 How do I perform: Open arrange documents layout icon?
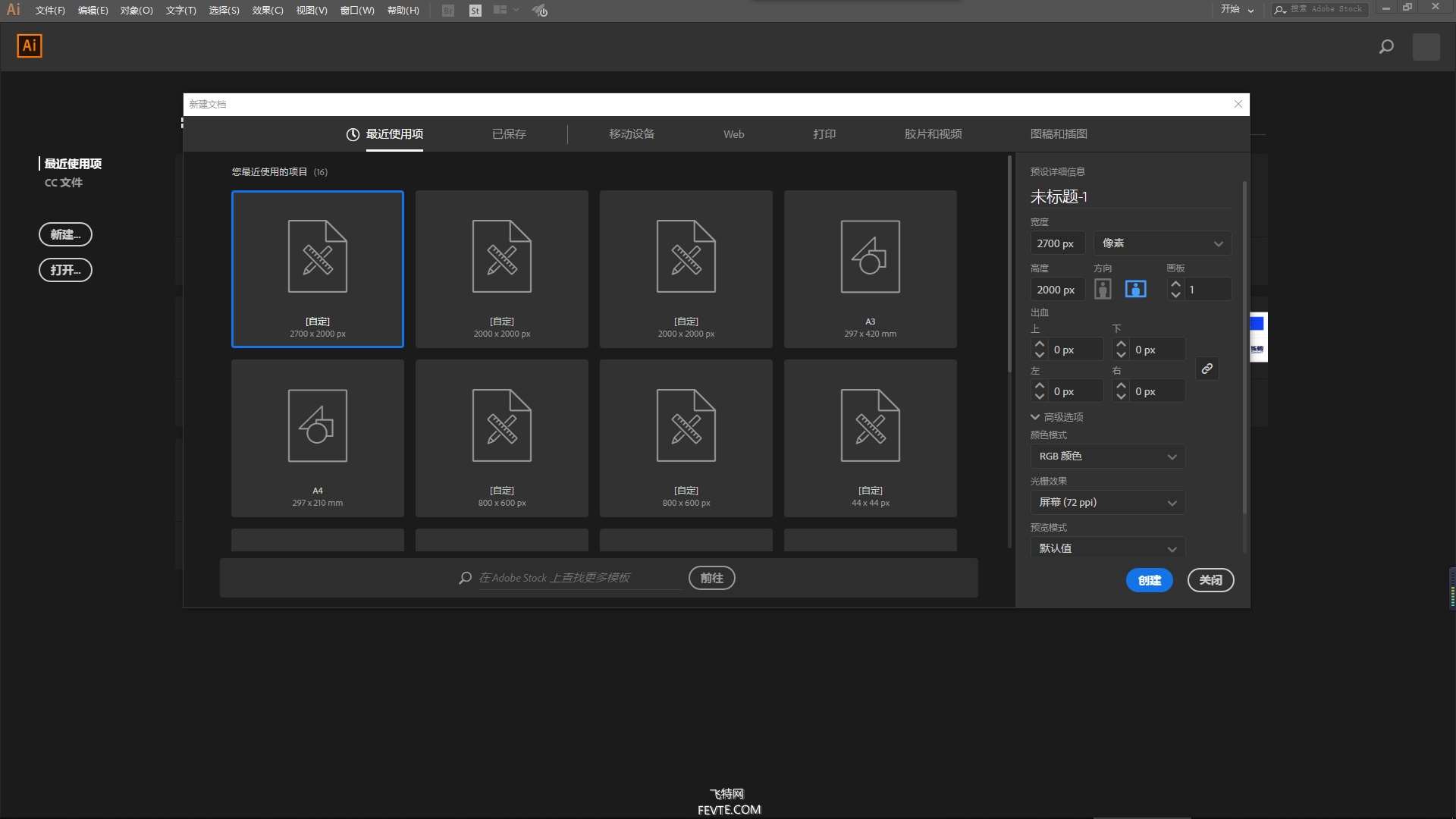[x=505, y=10]
